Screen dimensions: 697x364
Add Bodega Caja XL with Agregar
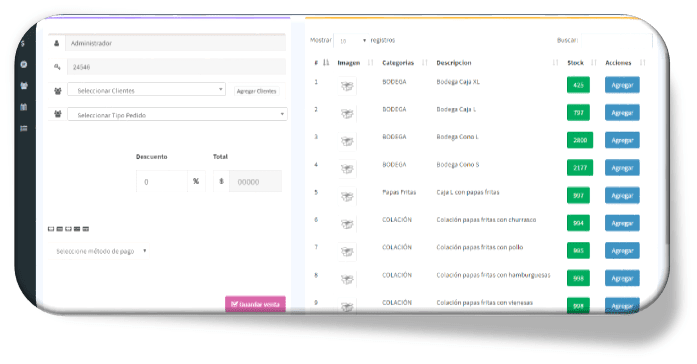[x=622, y=85]
